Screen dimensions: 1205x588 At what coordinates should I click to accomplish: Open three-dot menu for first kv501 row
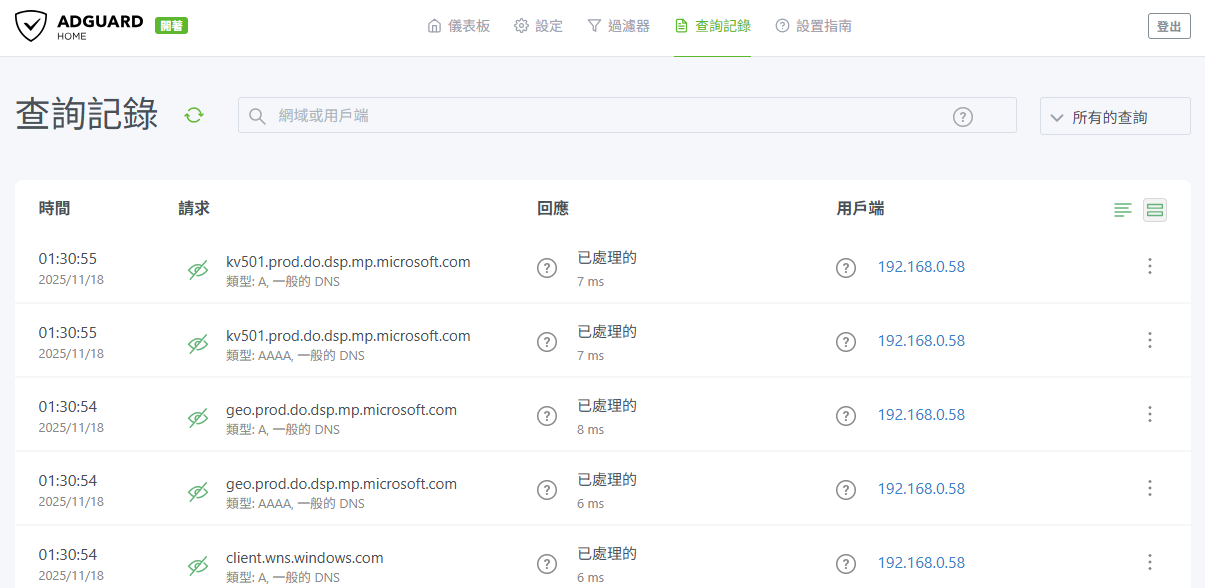point(1150,266)
